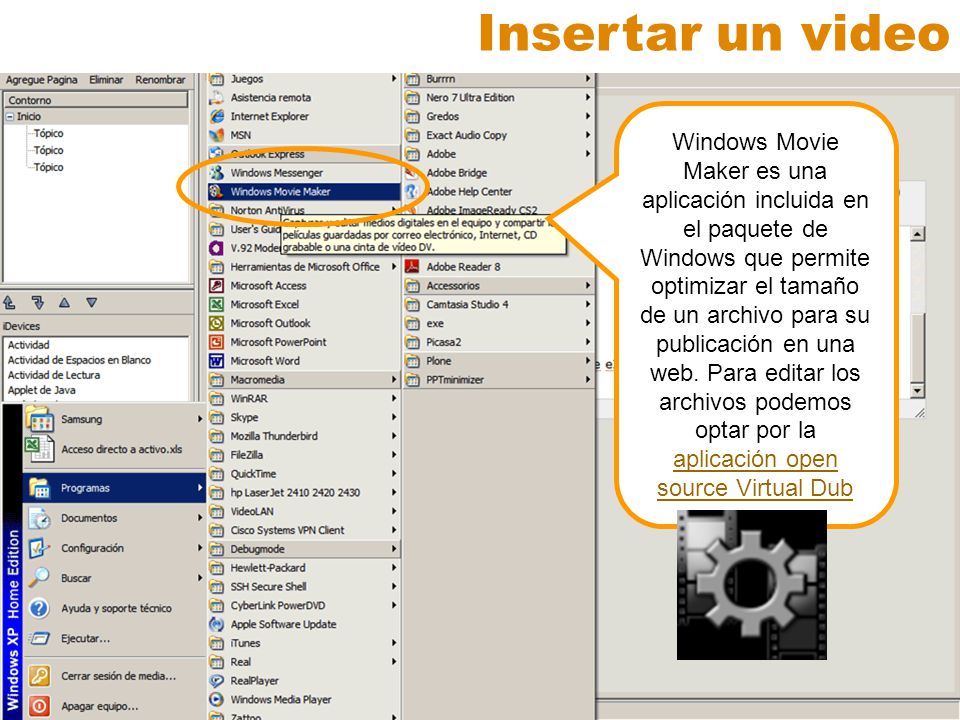Viewport: 960px width, 720px height.
Task: Expand the WinRAR submenu
Action: [x=304, y=399]
